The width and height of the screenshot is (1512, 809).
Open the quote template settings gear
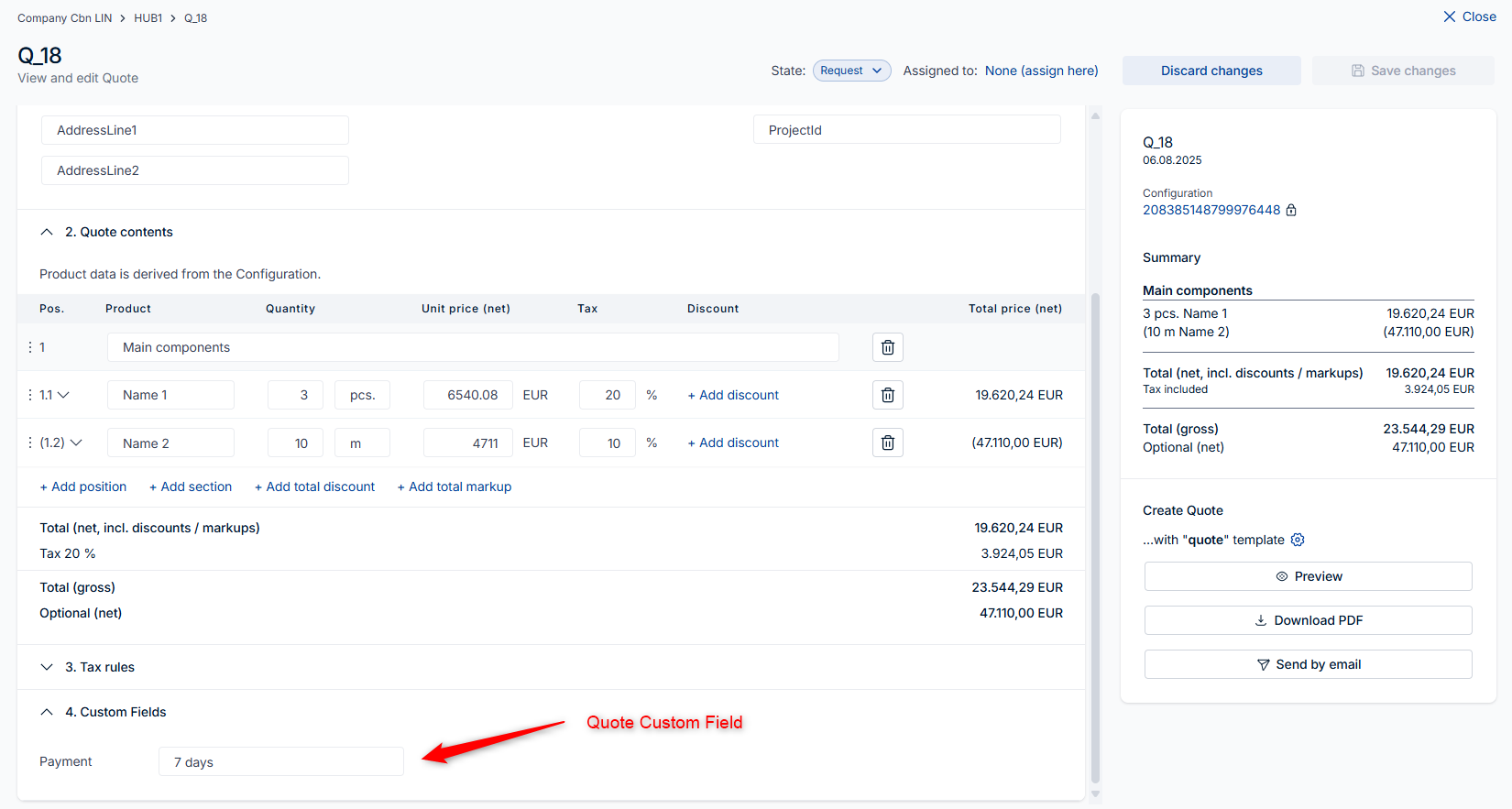tap(1298, 540)
